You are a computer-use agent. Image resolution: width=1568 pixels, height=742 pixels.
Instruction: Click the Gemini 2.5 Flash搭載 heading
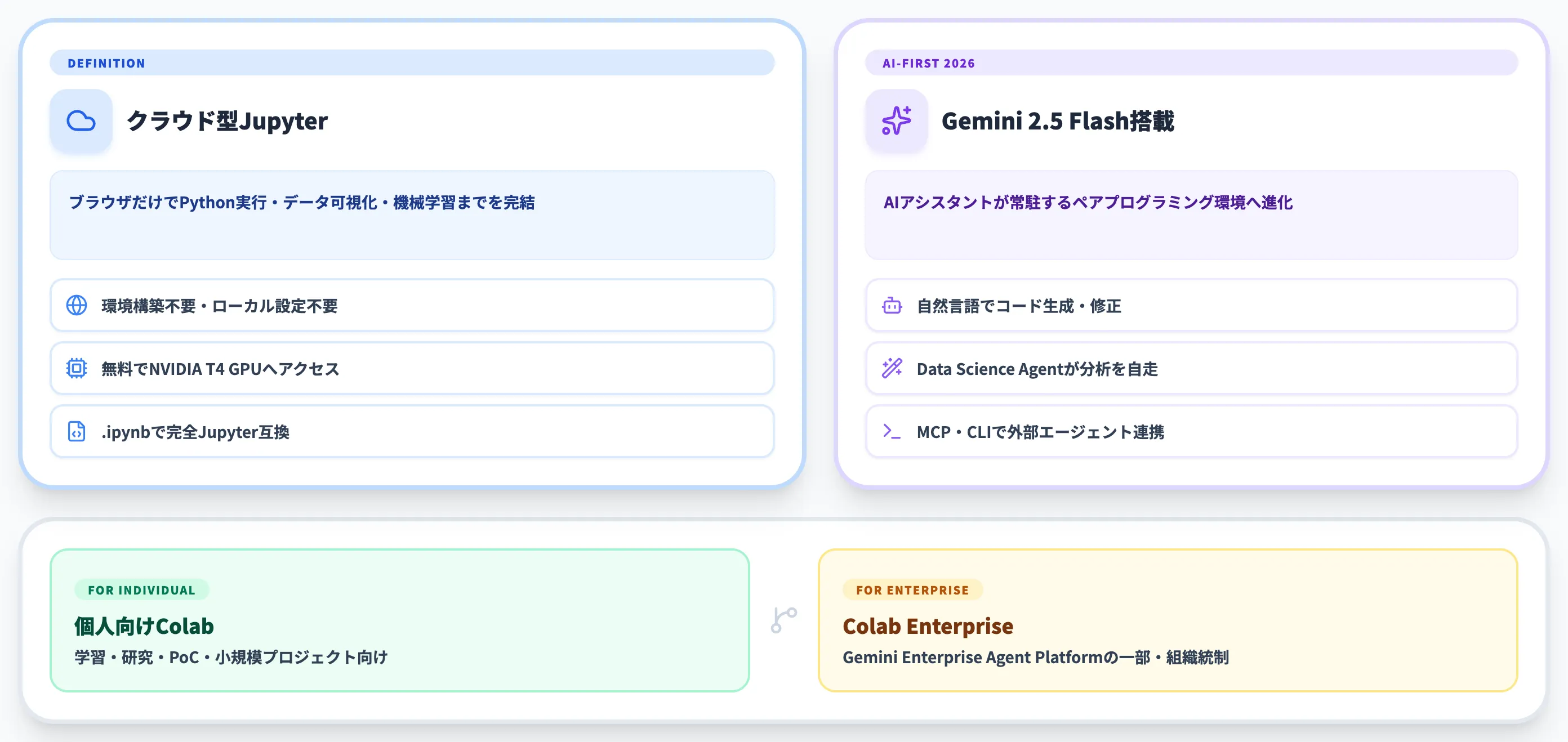coord(1058,121)
